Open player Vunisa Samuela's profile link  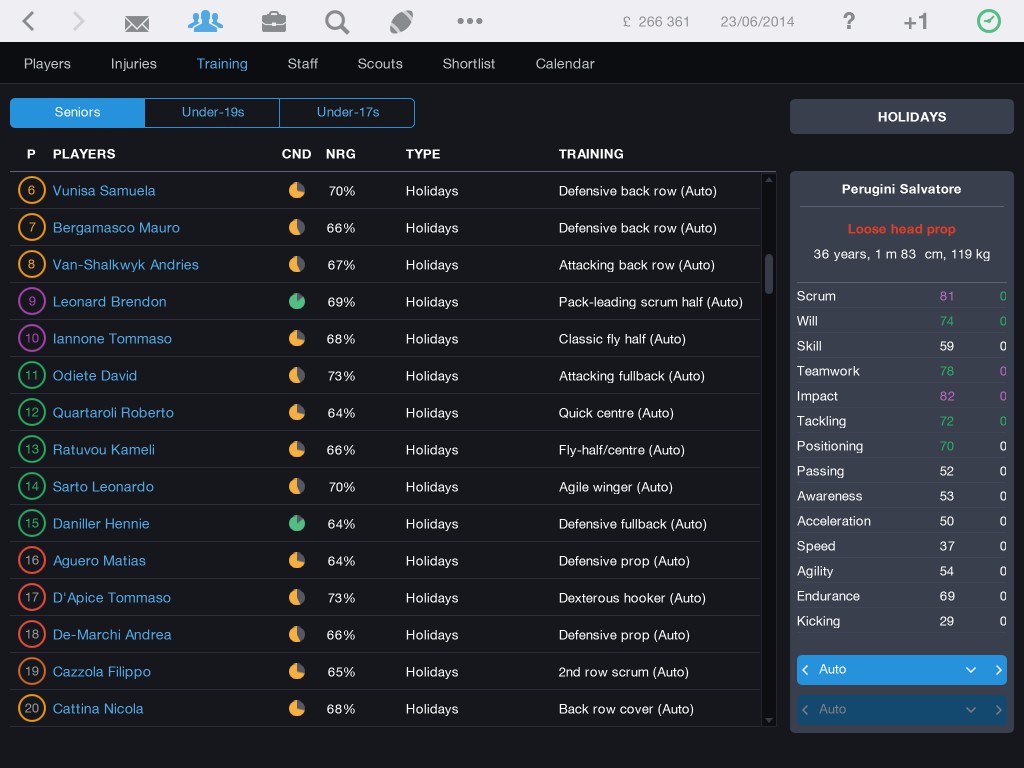pos(104,190)
